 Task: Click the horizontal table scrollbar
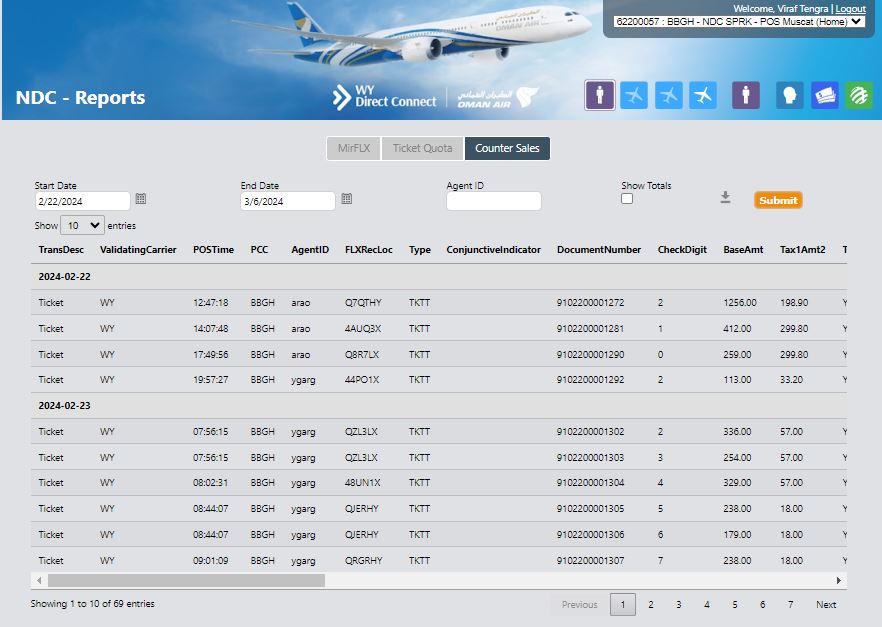pyautogui.click(x=186, y=580)
